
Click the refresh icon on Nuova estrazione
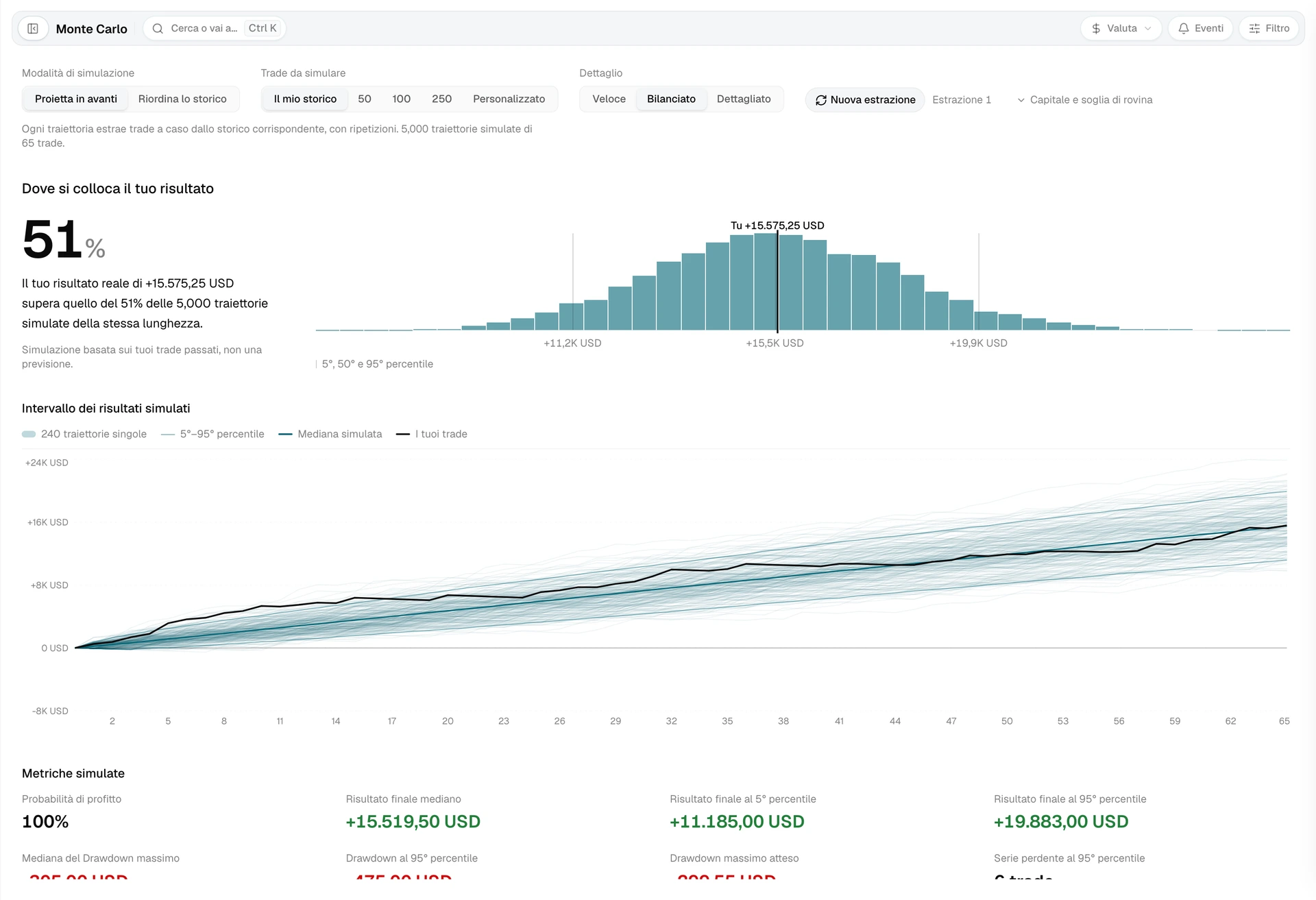(821, 100)
